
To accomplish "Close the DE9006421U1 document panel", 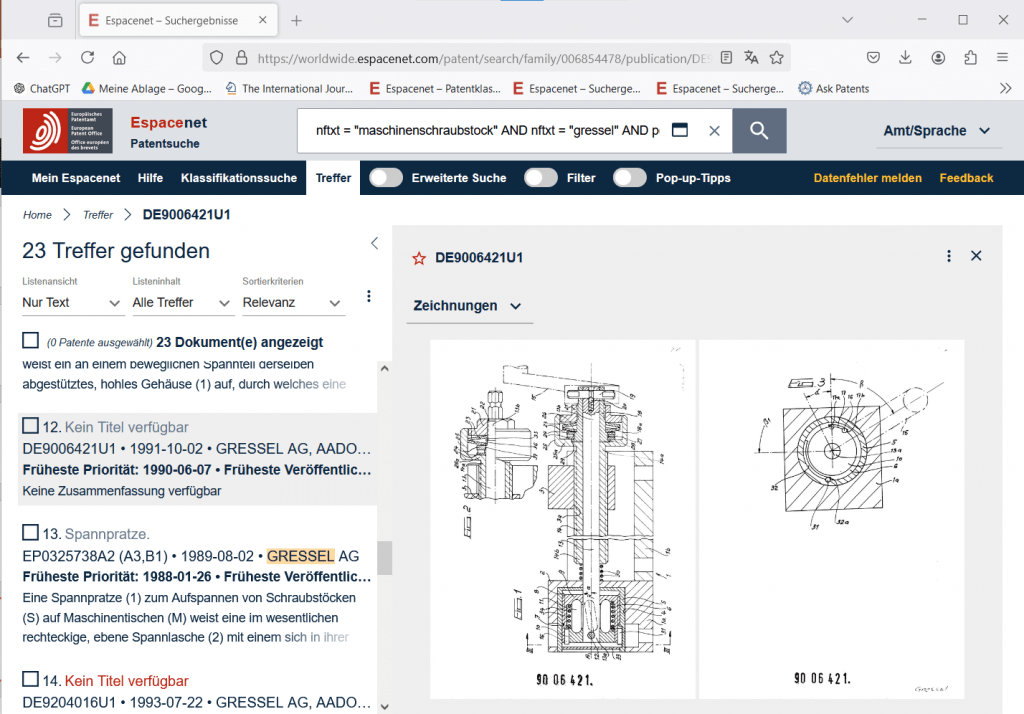I will [x=976, y=257].
